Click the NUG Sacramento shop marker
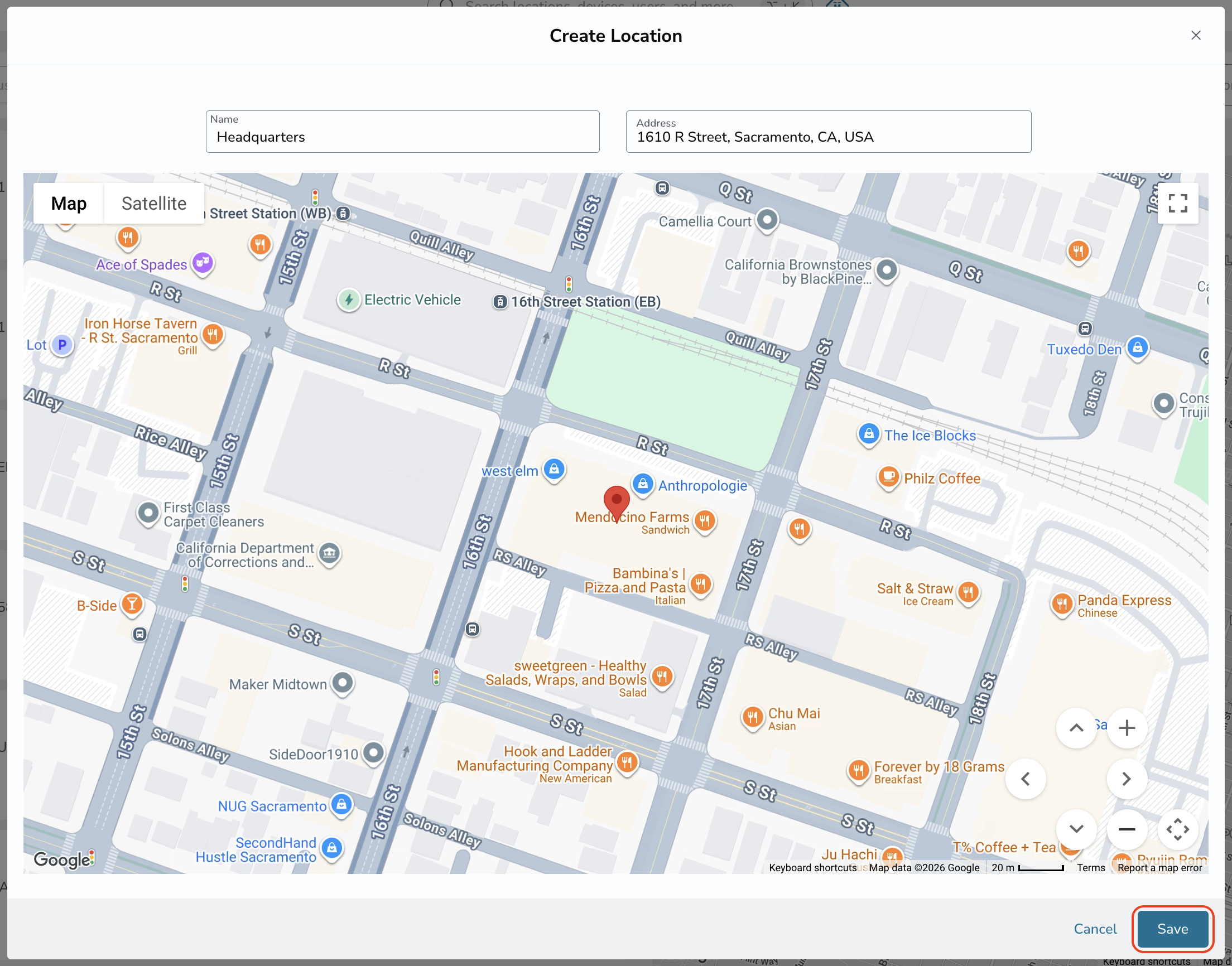This screenshot has width=1232, height=966. coord(341,805)
